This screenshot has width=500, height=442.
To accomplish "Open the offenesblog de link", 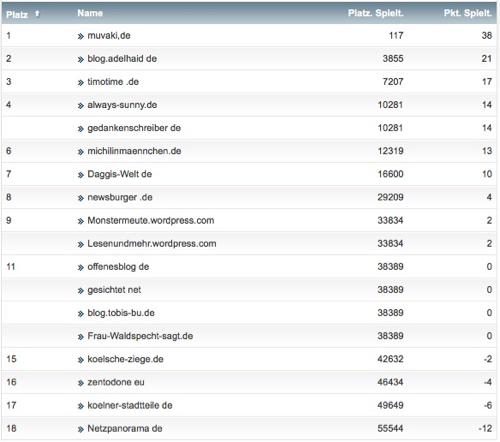I will coord(118,267).
